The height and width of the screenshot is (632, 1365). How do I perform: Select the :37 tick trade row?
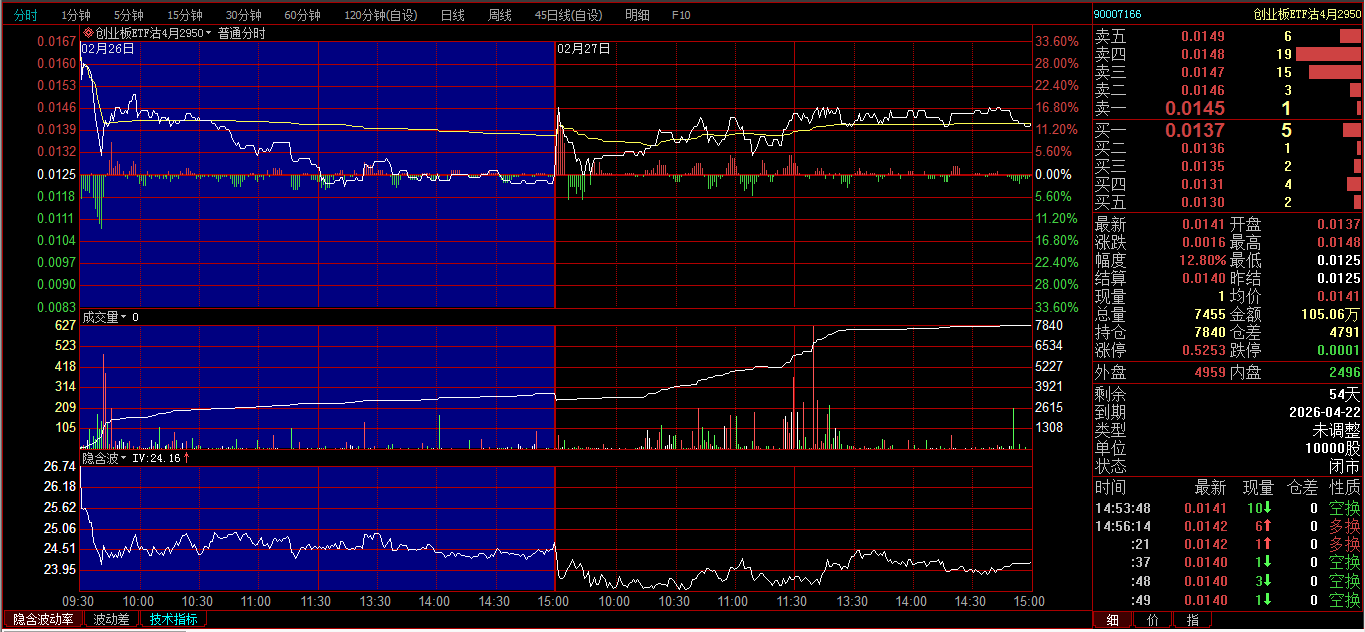pos(1228,562)
